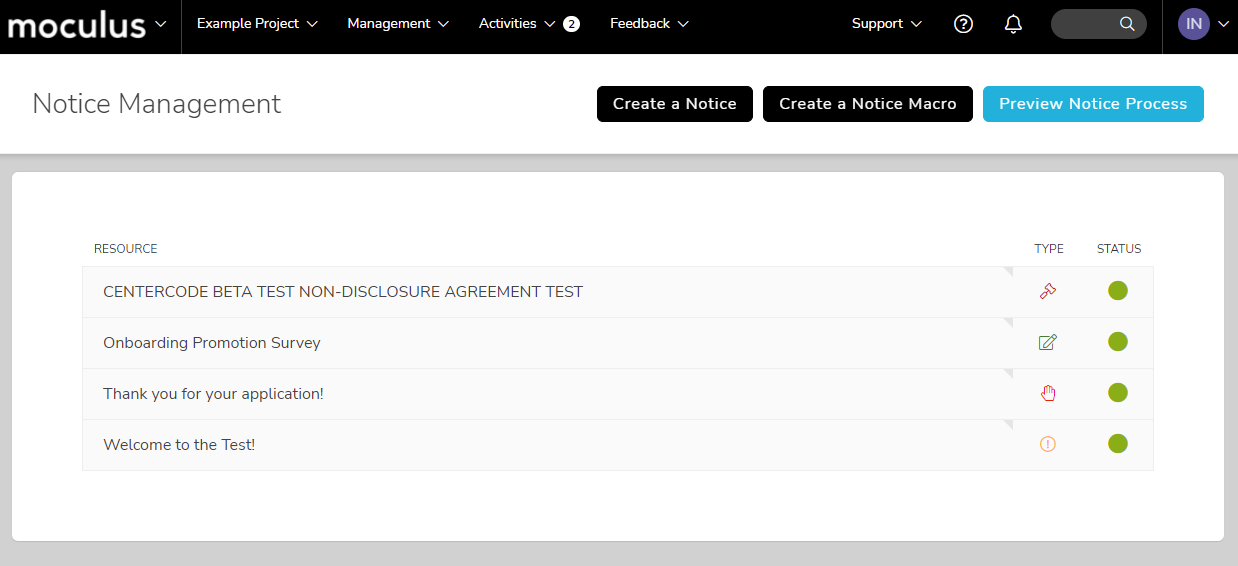Open the Example Project dropdown
1238x566 pixels.
(257, 24)
